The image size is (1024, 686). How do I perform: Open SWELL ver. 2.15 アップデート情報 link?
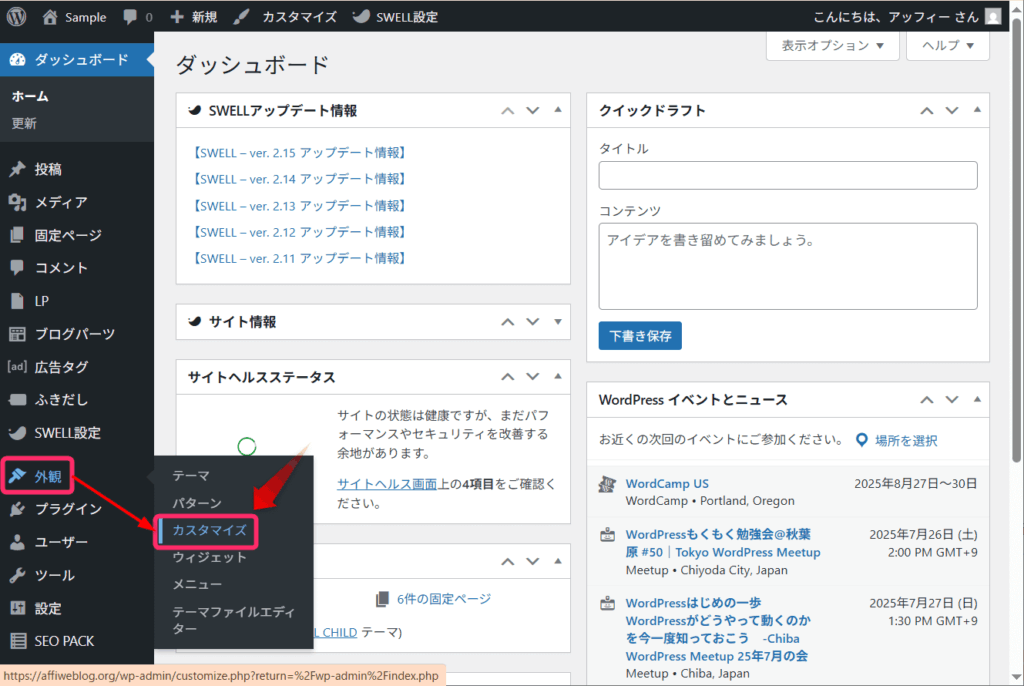(x=299, y=153)
